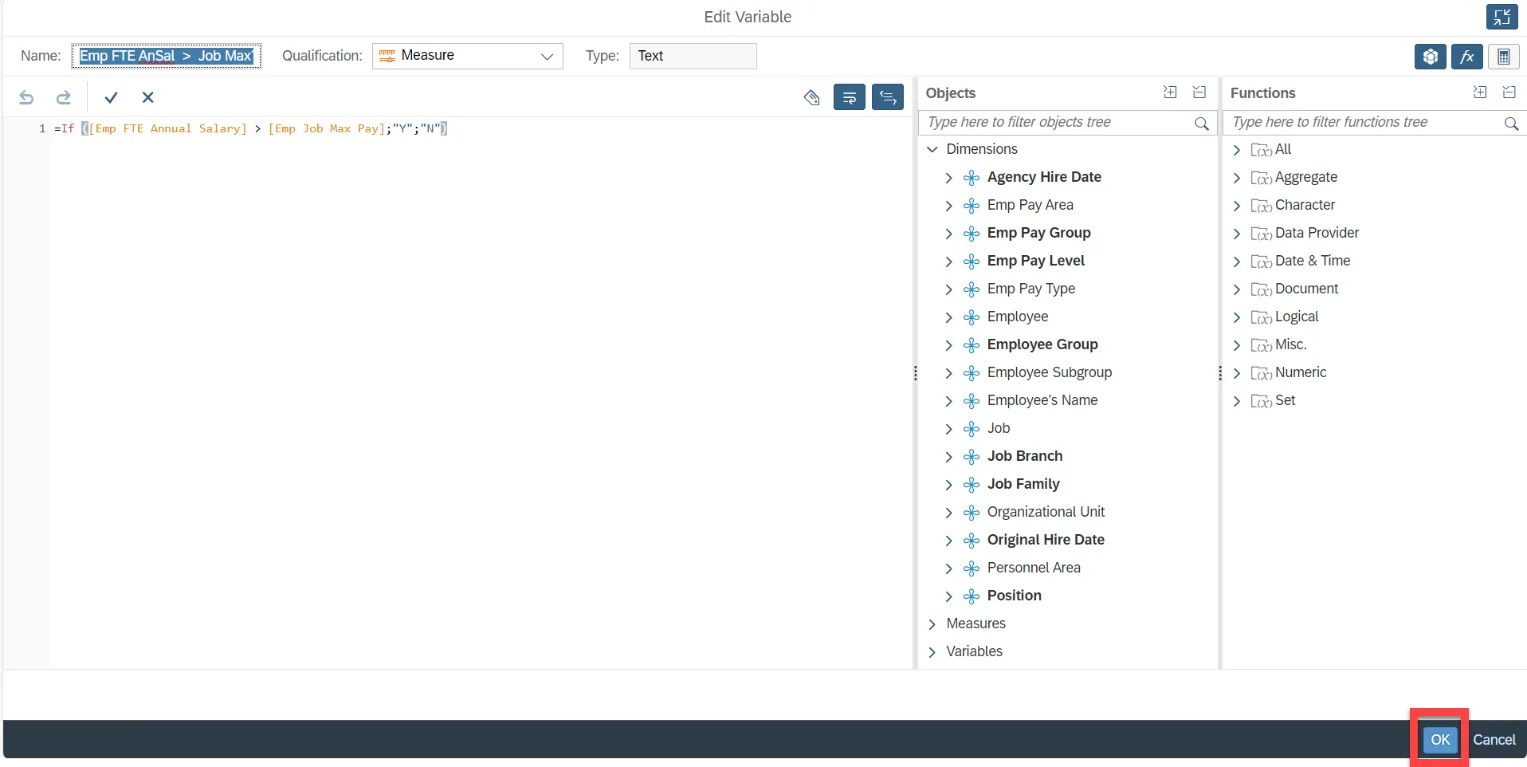1527x767 pixels.
Task: Click the Type field showing Text
Action: pyautogui.click(x=693, y=56)
